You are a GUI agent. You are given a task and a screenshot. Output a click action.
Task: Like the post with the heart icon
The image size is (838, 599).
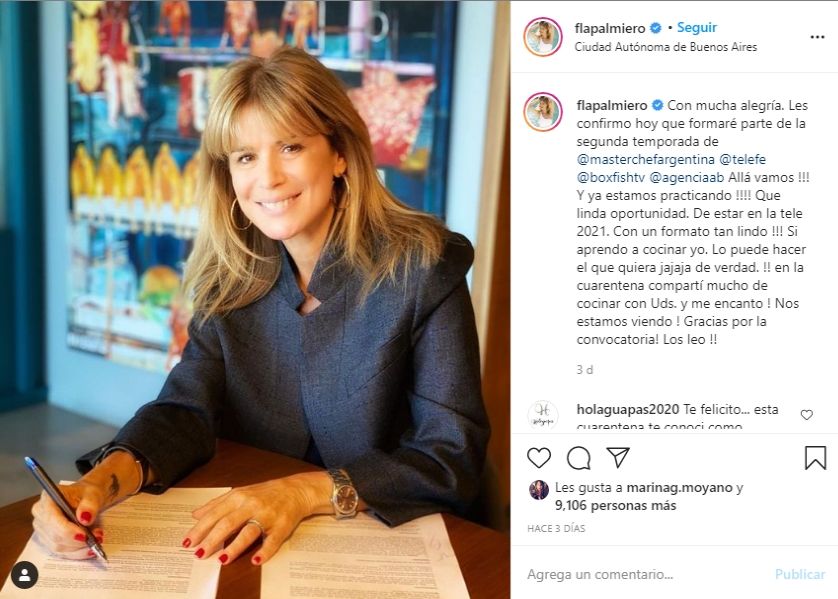point(539,458)
